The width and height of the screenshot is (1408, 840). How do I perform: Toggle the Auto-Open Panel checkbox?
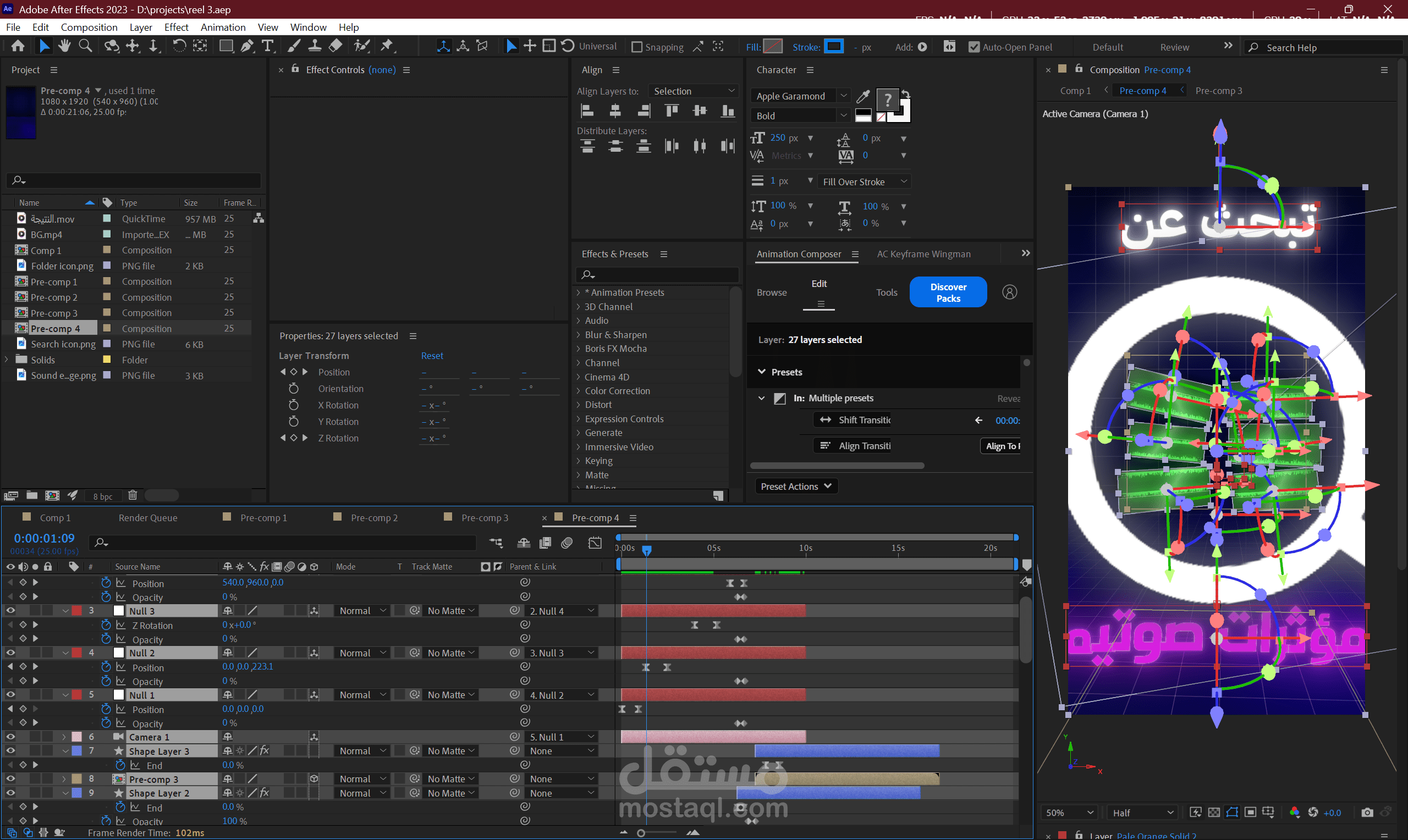(974, 47)
